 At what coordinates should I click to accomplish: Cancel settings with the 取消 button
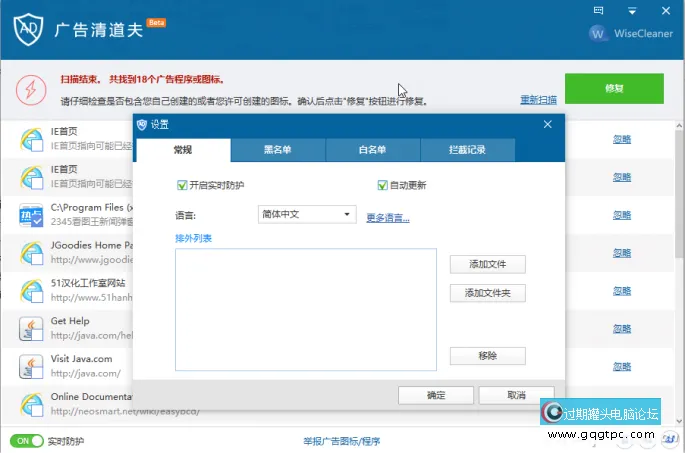(x=516, y=395)
